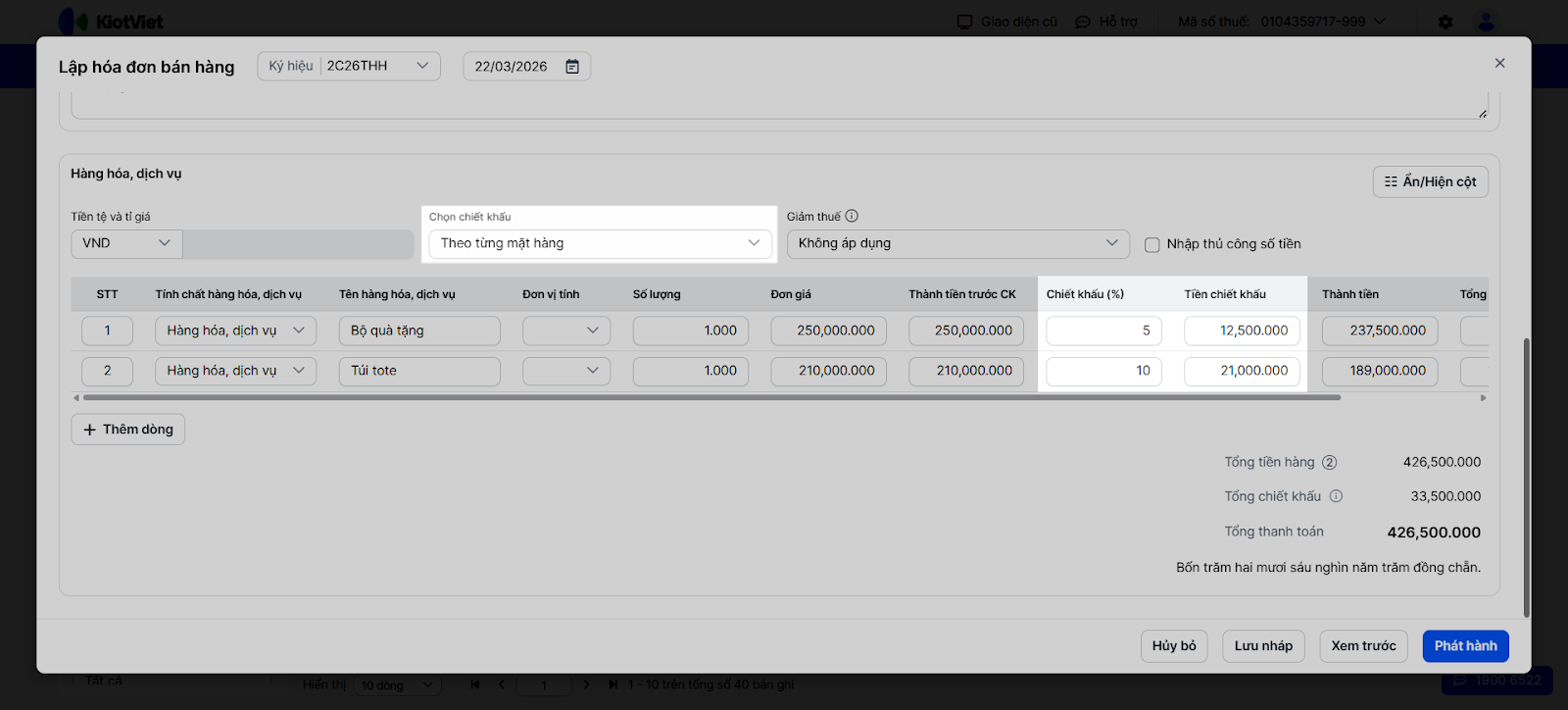Expand the Mã số thuế dropdown in header
This screenshot has width=1568, height=710.
tap(1380, 22)
